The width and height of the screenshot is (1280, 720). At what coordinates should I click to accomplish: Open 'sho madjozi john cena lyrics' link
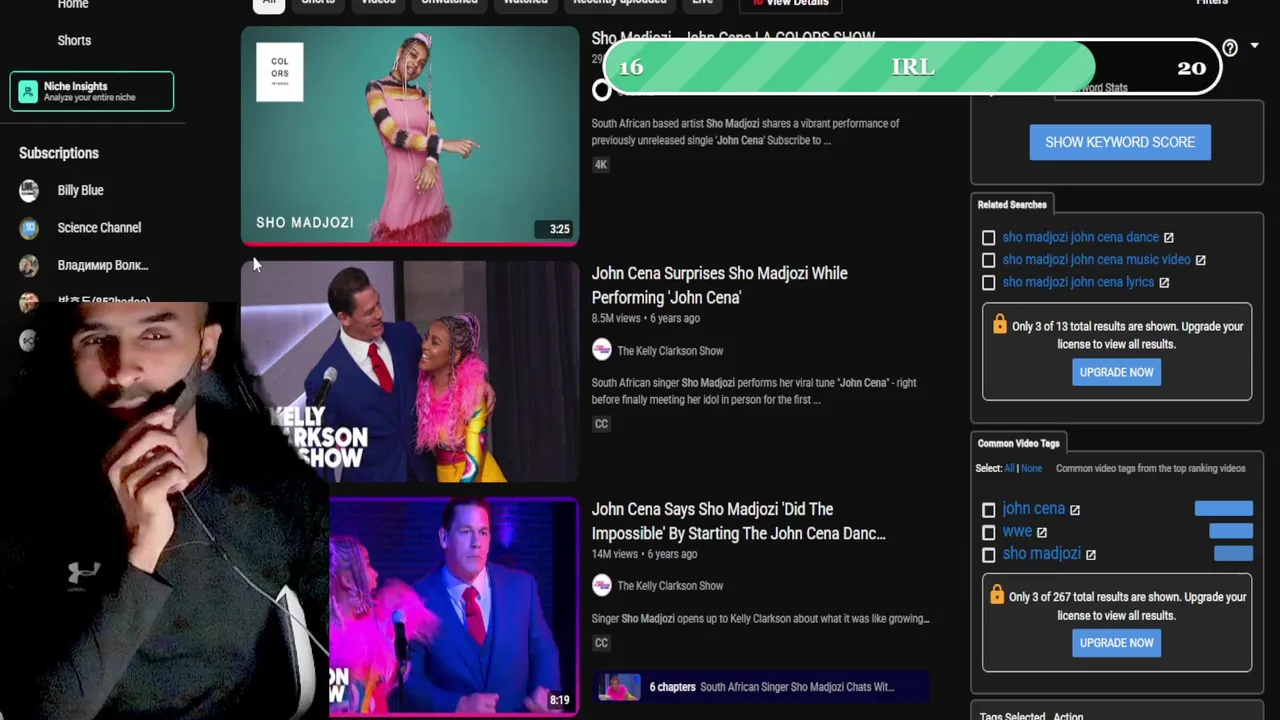pos(1078,283)
